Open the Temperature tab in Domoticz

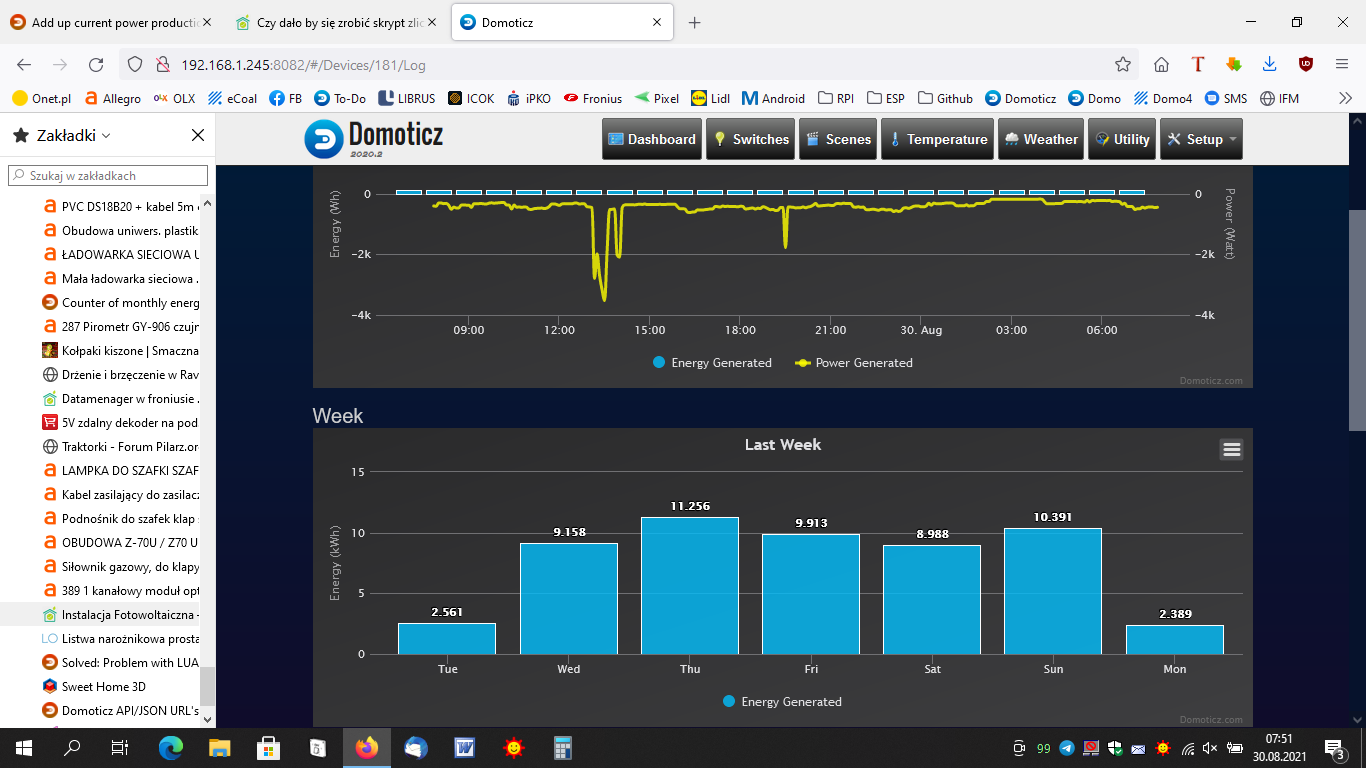coord(938,139)
